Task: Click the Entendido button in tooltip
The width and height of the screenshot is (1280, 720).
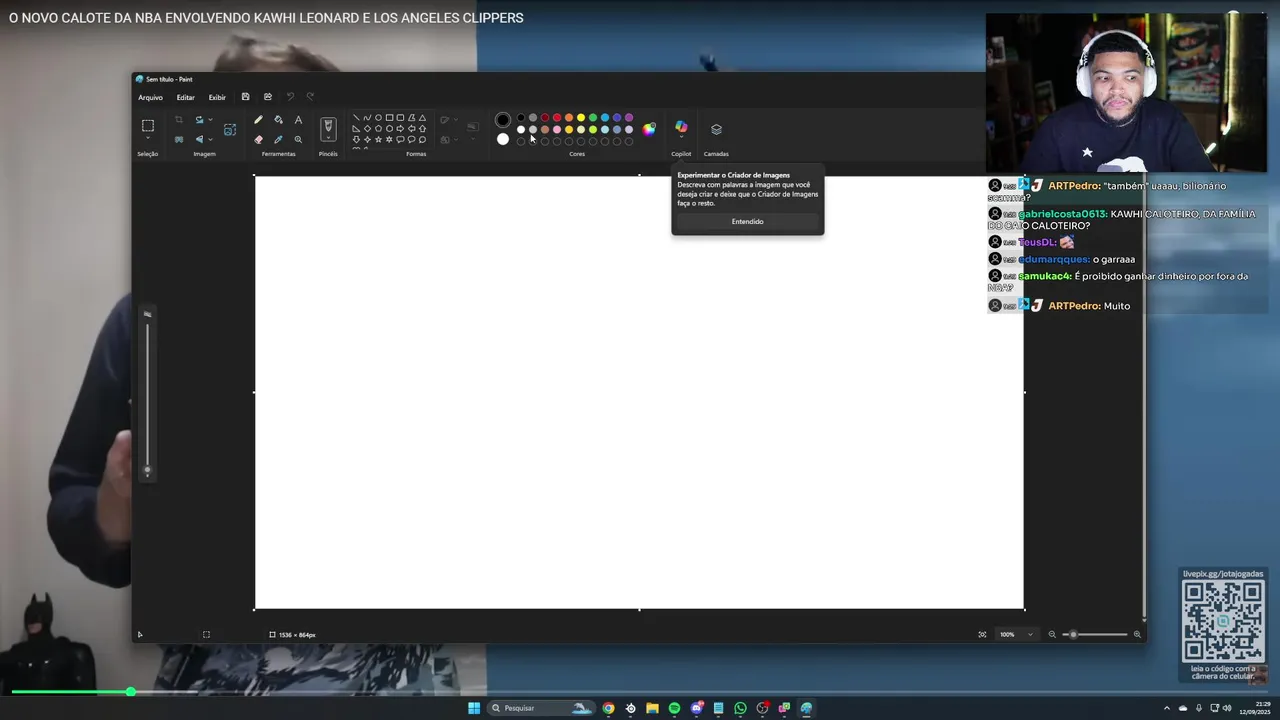Action: (x=747, y=221)
